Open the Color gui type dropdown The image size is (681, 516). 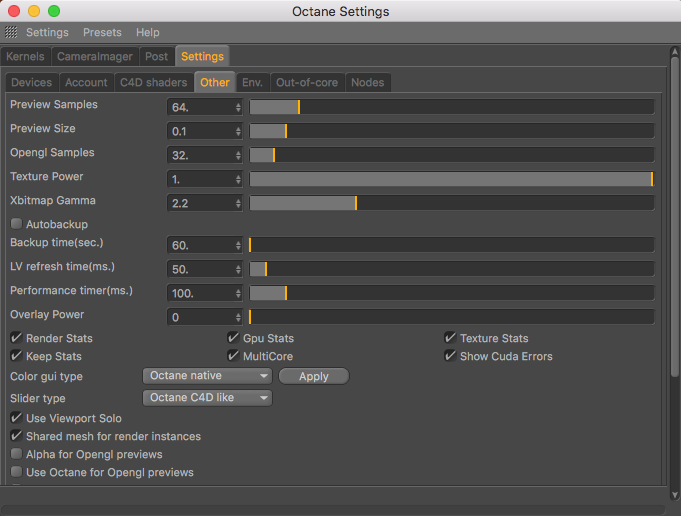(208, 376)
